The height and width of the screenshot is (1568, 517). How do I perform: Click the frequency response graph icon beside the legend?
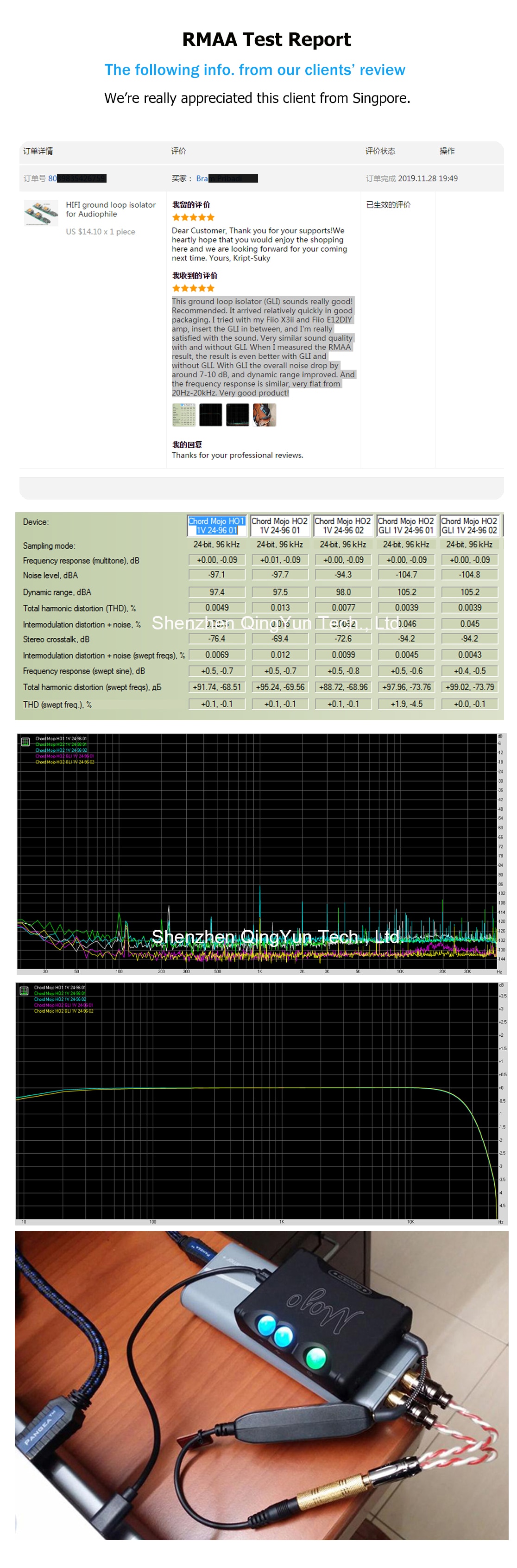click(x=24, y=991)
